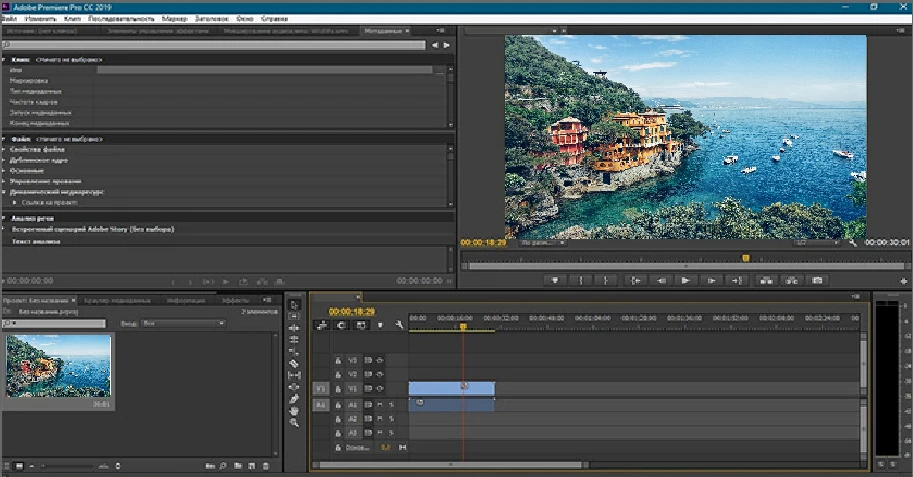Select the Razor tool in the tools panel
The image size is (913, 477).
click(x=294, y=364)
